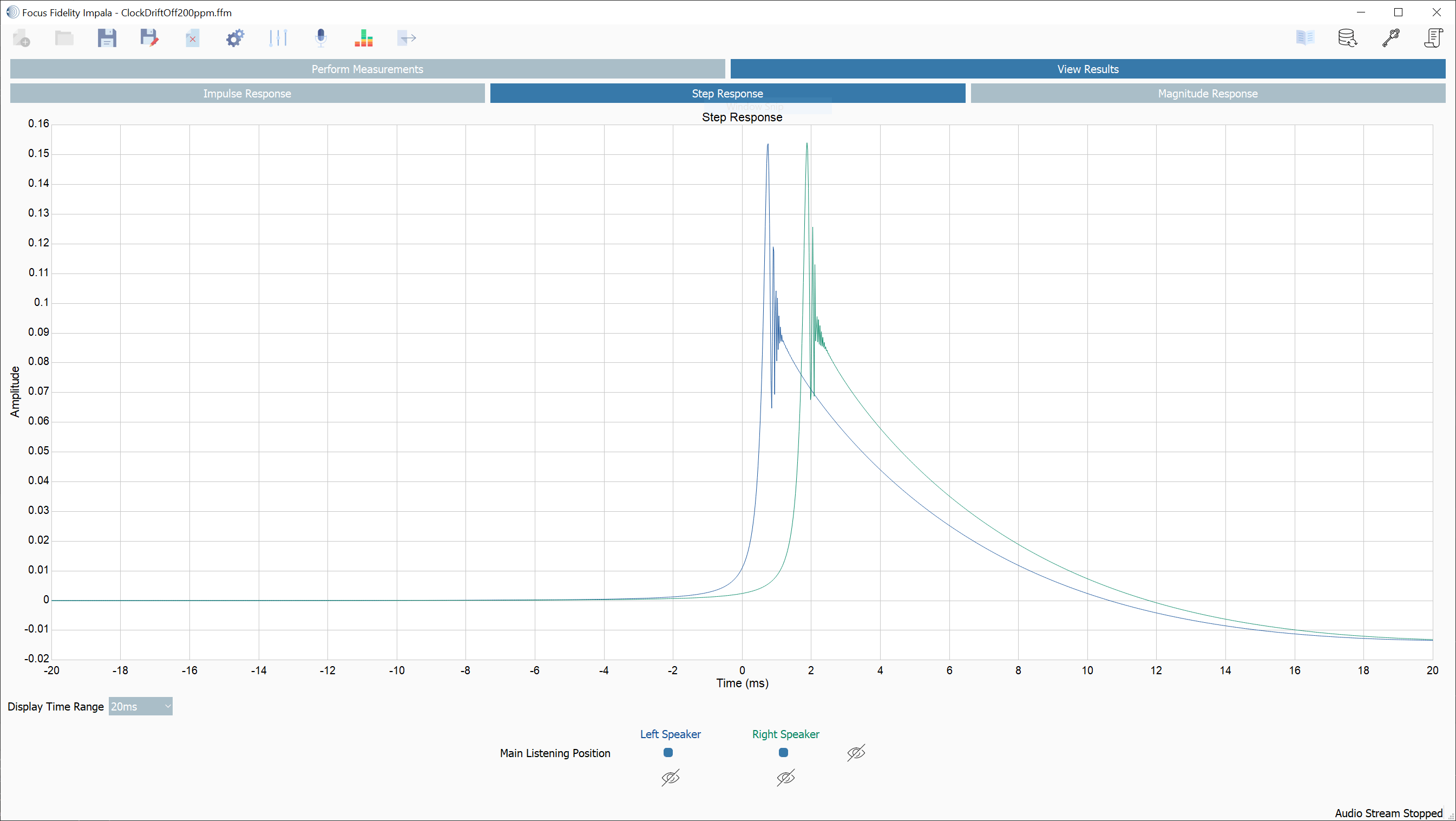Screen dimensions: 1456x821
Task: Click save-as icon with red pencil
Action: click(149, 38)
